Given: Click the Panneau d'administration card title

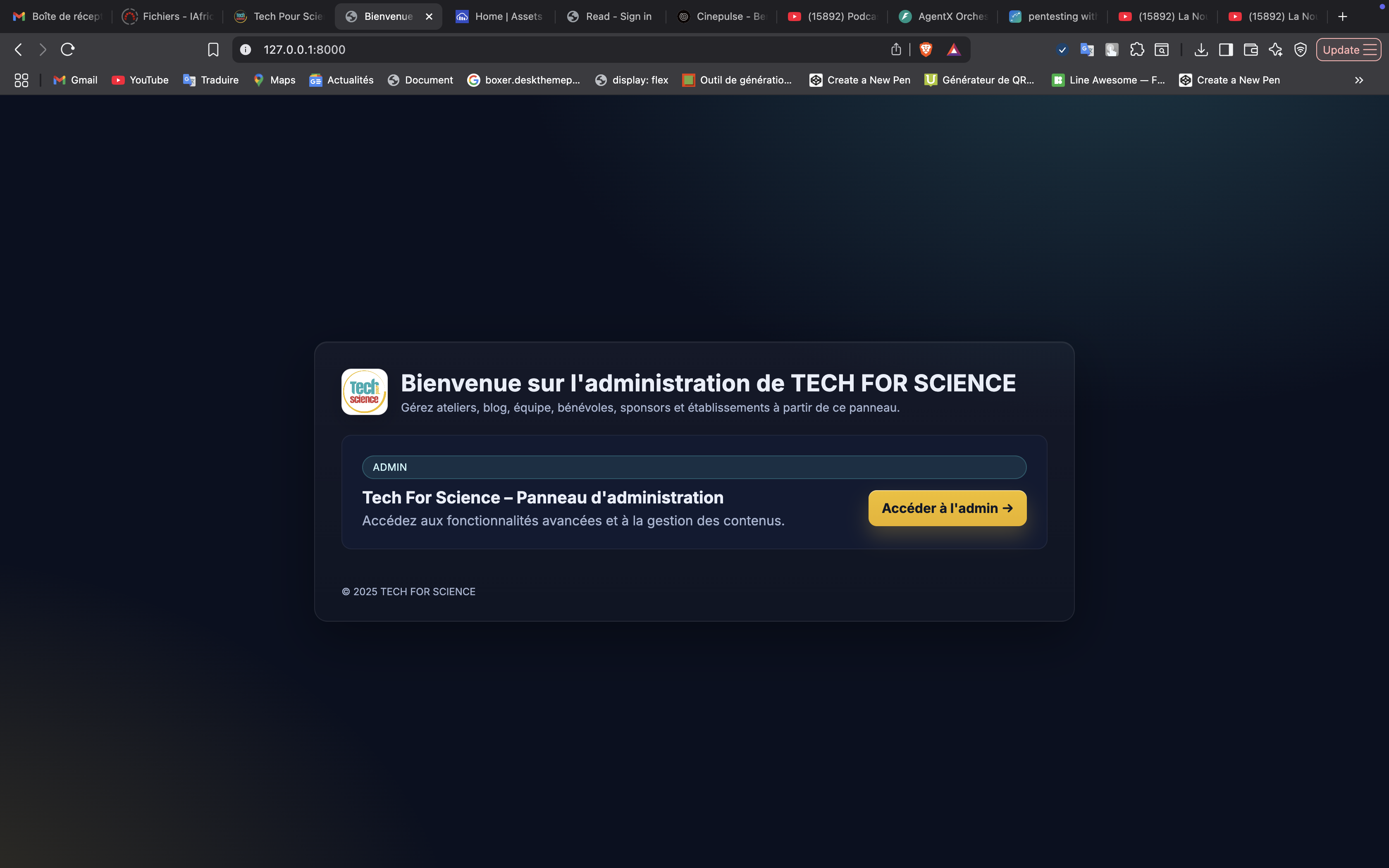Looking at the screenshot, I should 542,497.
